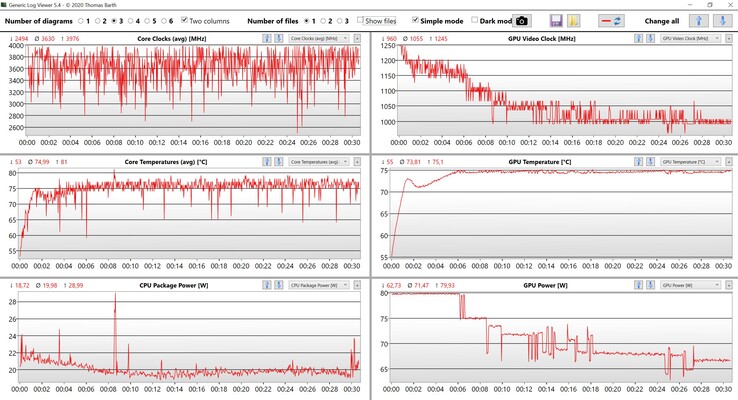Screen dimensions: 738x400
Task: Click the small square button beside Core Temperatures dropdown
Action: (x=357, y=161)
